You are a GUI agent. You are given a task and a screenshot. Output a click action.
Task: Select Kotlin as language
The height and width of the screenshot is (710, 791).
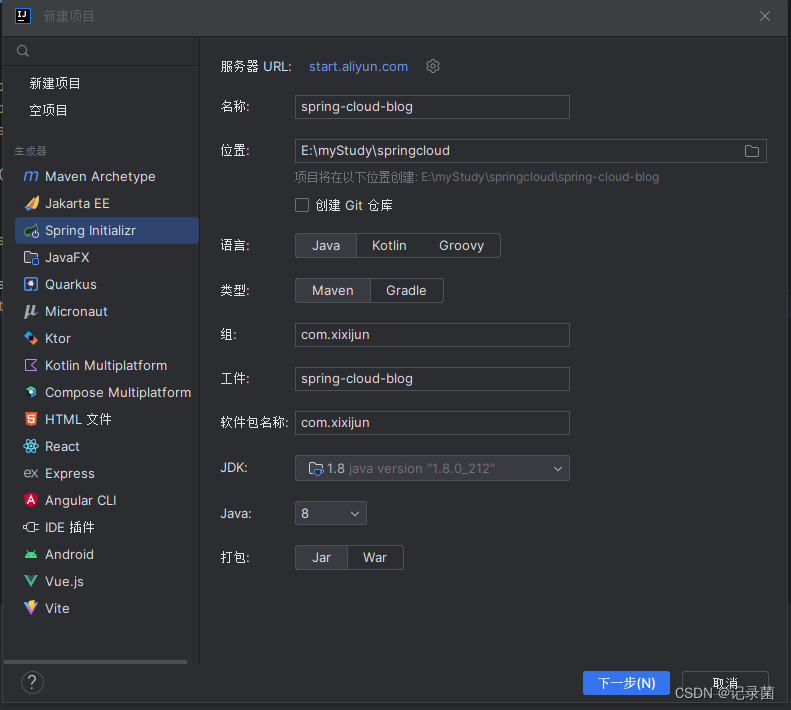[389, 246]
